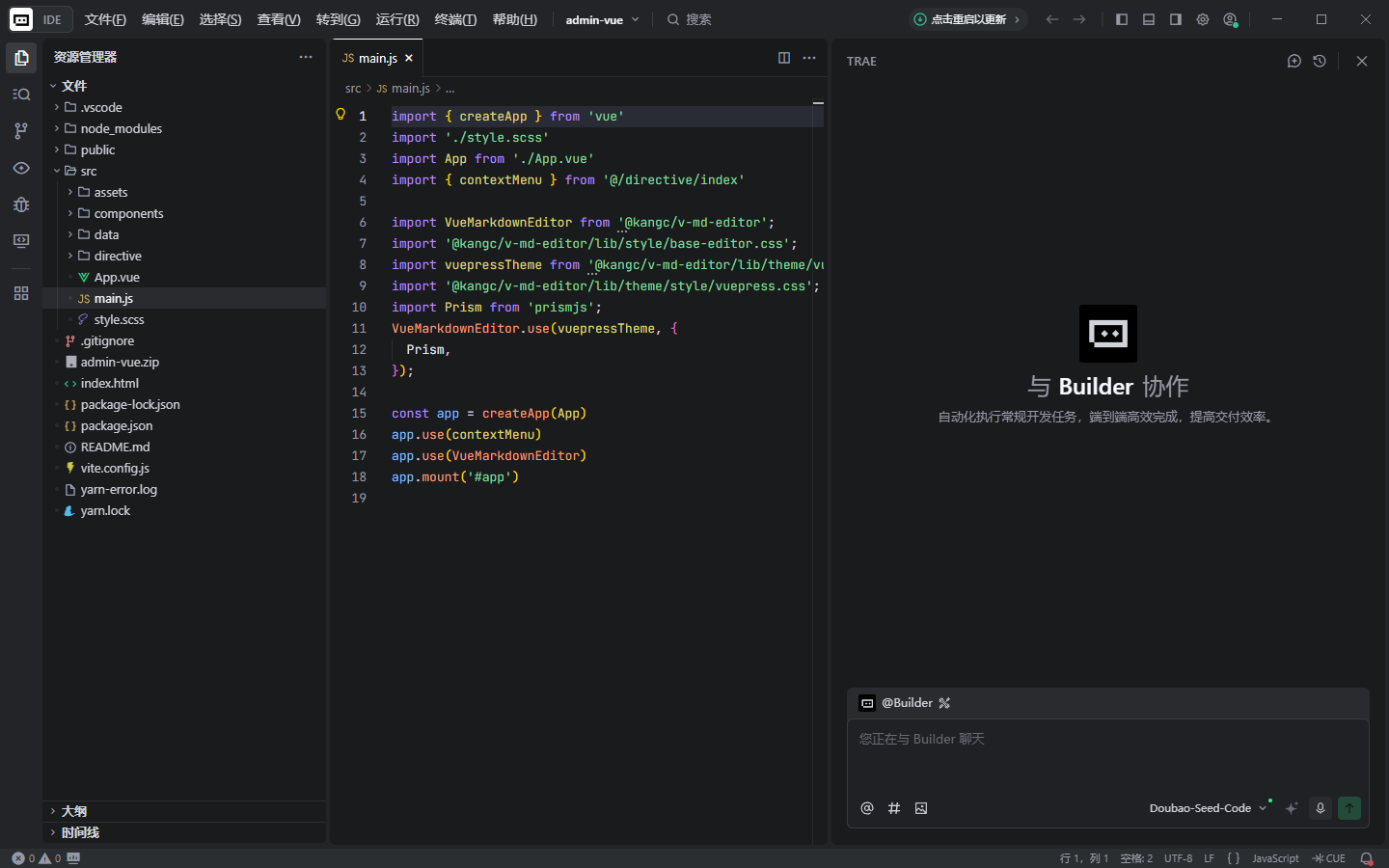
Task: Toggle the left primary sidebar layout
Action: [1122, 19]
